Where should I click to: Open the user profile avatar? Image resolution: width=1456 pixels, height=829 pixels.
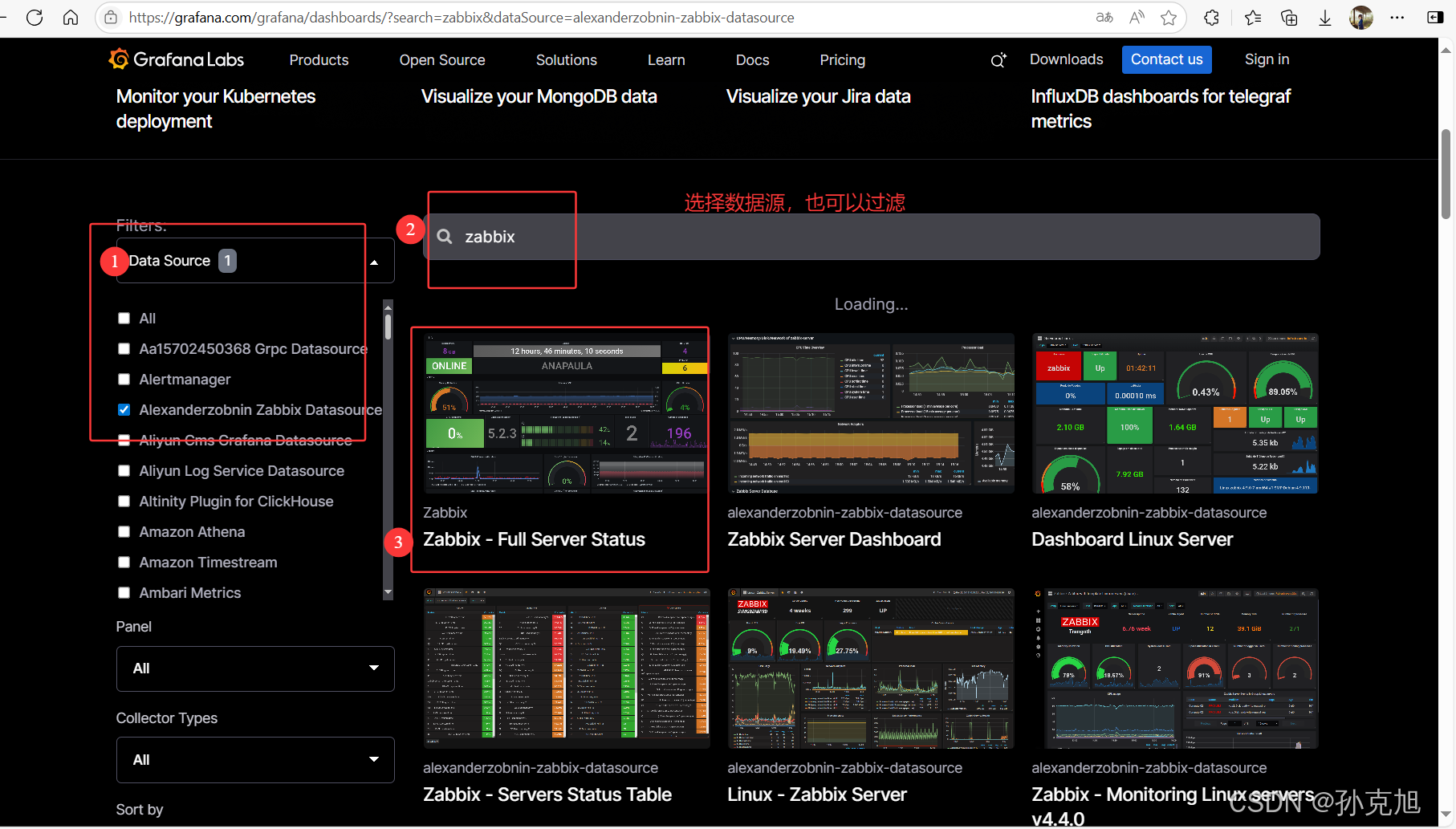[x=1361, y=17]
